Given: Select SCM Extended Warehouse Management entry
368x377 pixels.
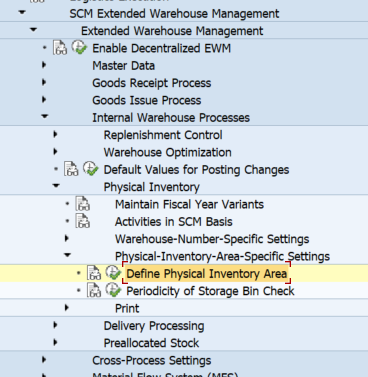Looking at the screenshot, I should (174, 14).
